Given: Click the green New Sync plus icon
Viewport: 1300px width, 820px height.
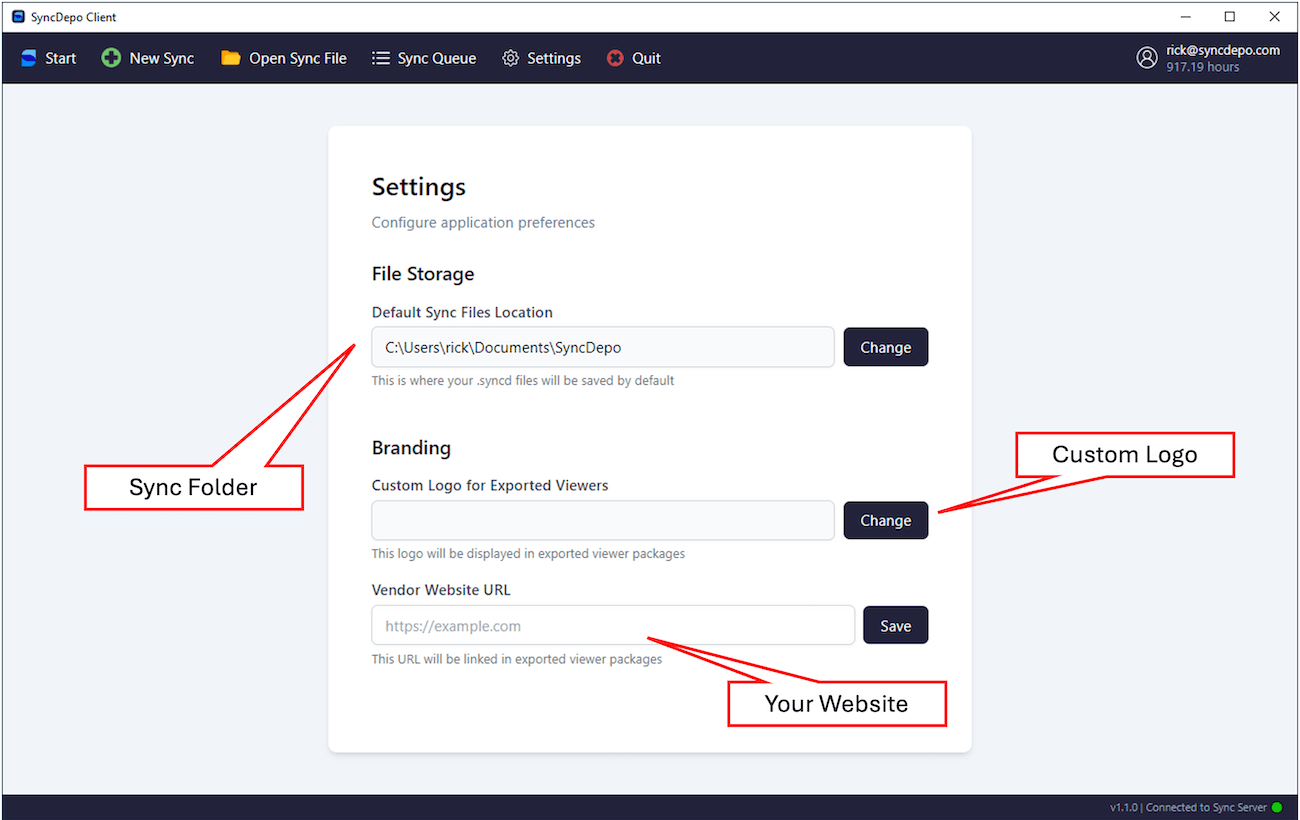Looking at the screenshot, I should 110,57.
